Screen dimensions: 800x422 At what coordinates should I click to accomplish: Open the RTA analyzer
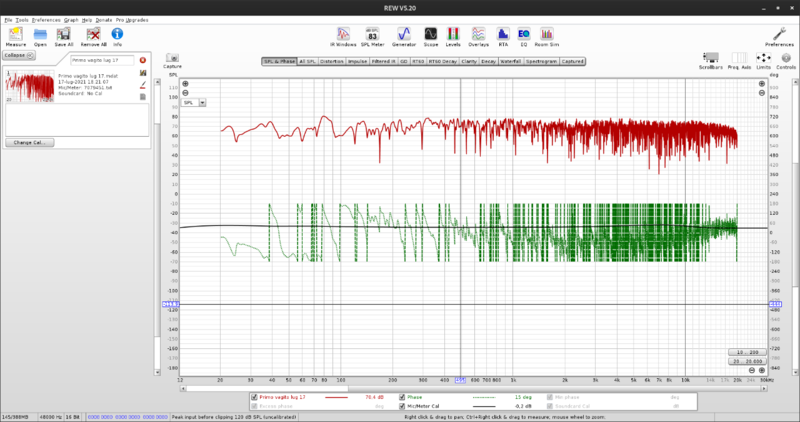tap(503, 34)
